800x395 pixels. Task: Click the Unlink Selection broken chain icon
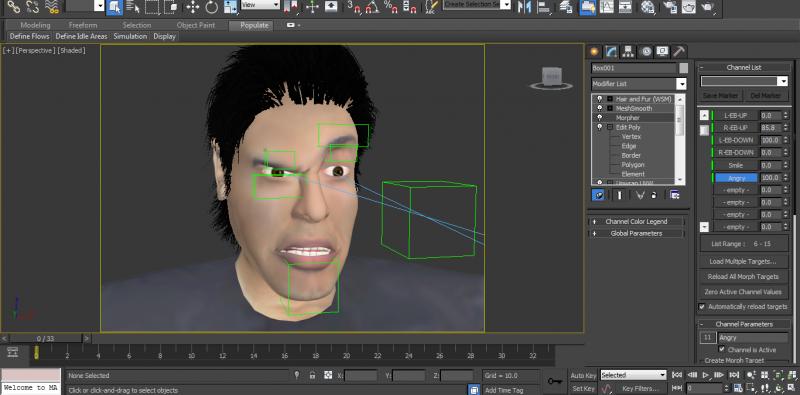(x=32, y=6)
